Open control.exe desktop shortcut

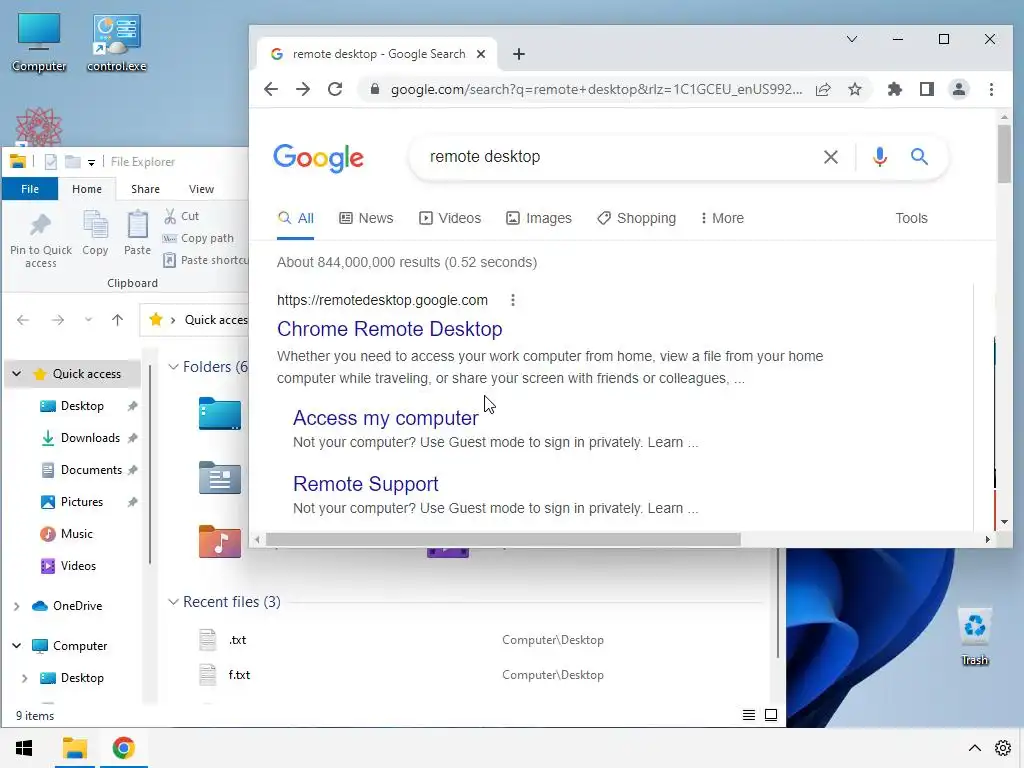click(x=117, y=42)
